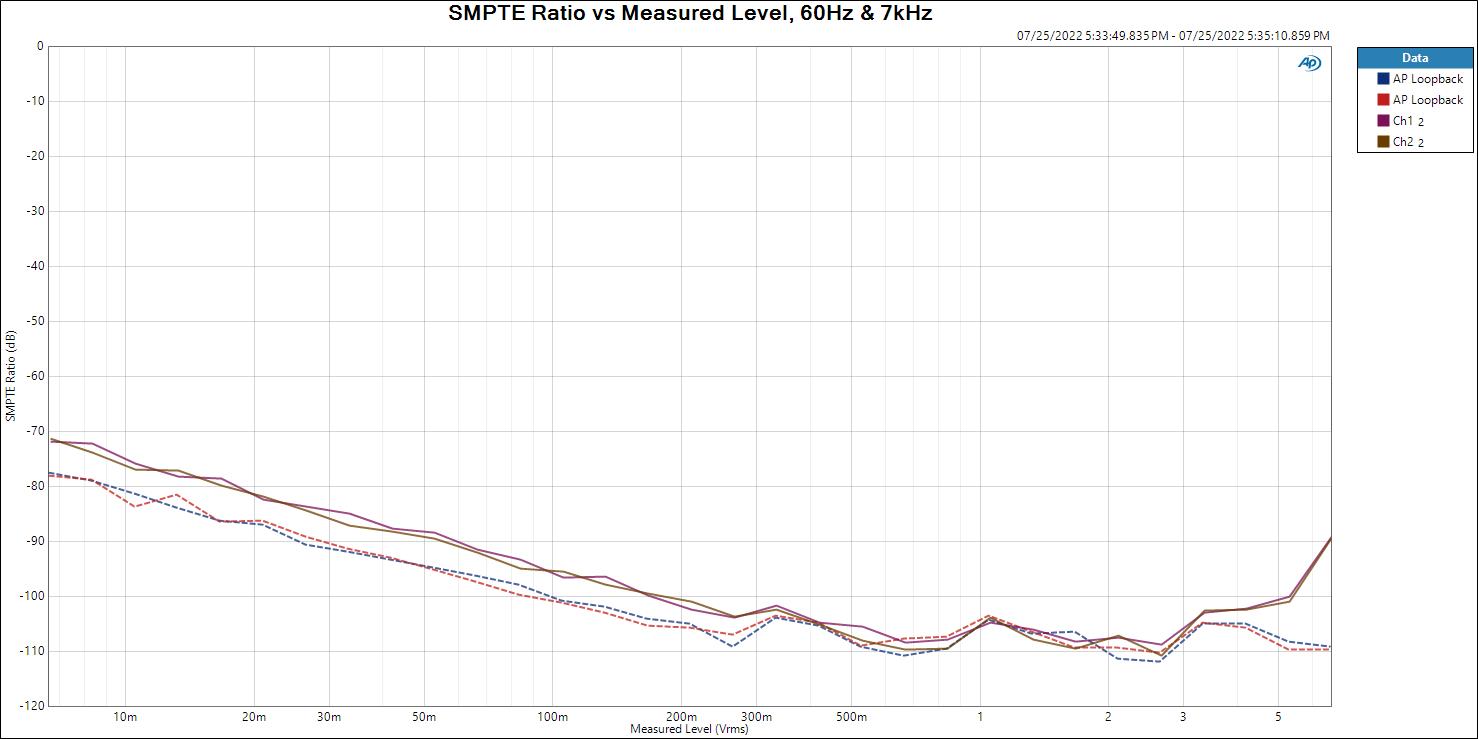Click the measurement timestamp text
This screenshot has width=1478, height=739.
click(x=1173, y=35)
